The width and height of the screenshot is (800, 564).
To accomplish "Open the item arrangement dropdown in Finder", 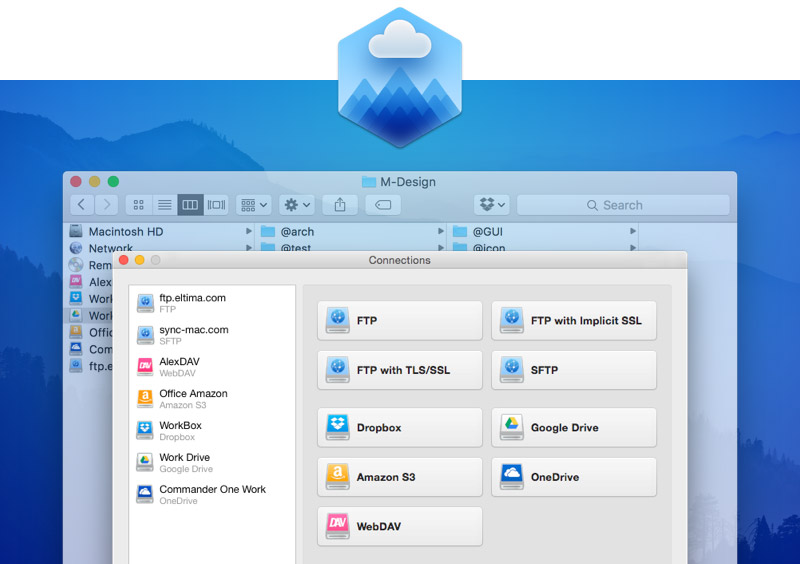I will (254, 205).
